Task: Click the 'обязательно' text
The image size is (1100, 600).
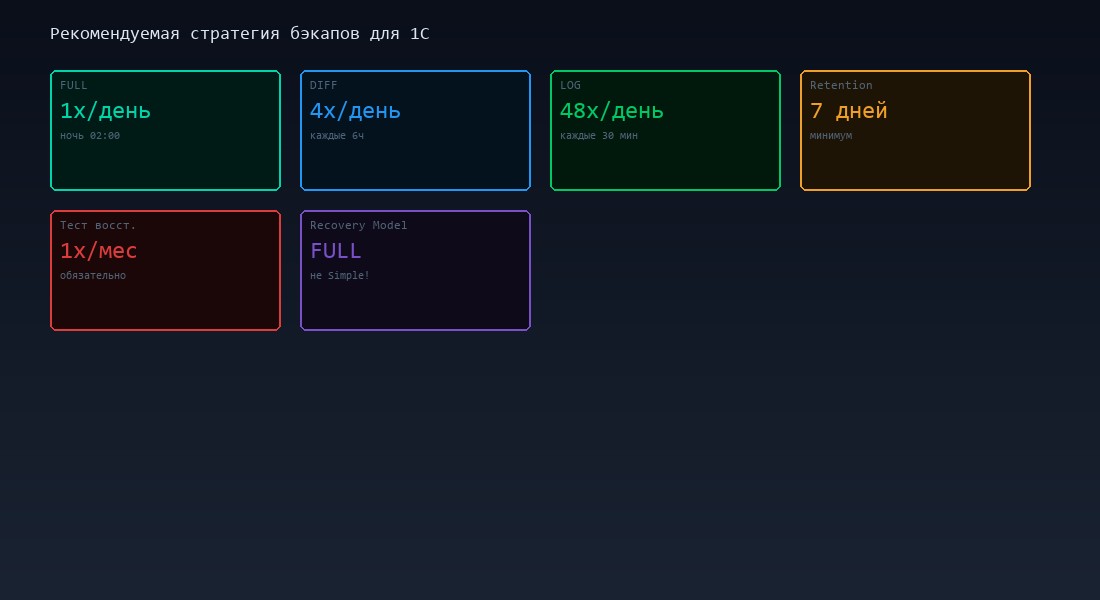Action: click(x=93, y=276)
